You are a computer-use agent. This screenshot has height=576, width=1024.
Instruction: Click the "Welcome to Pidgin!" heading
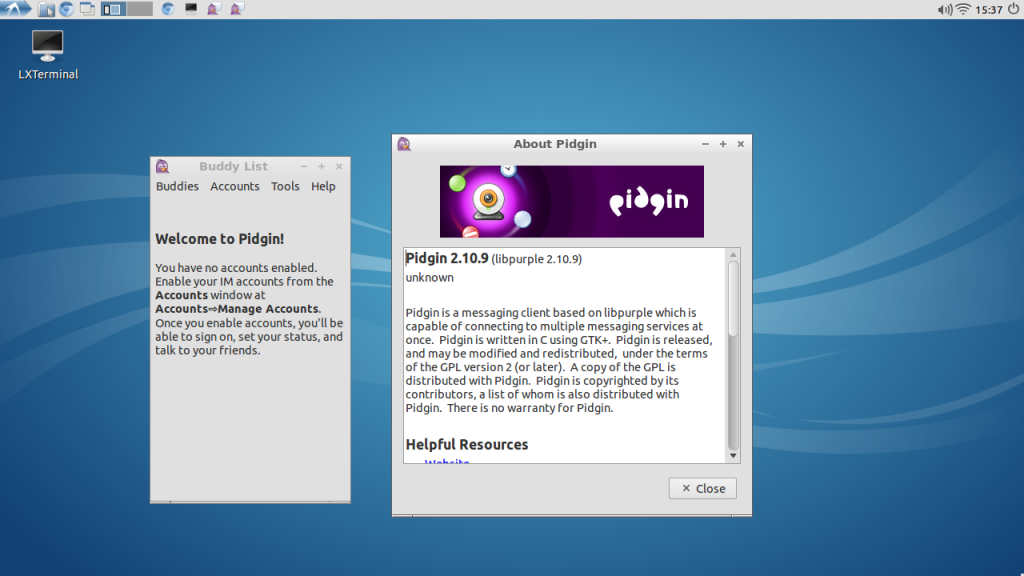coord(219,239)
